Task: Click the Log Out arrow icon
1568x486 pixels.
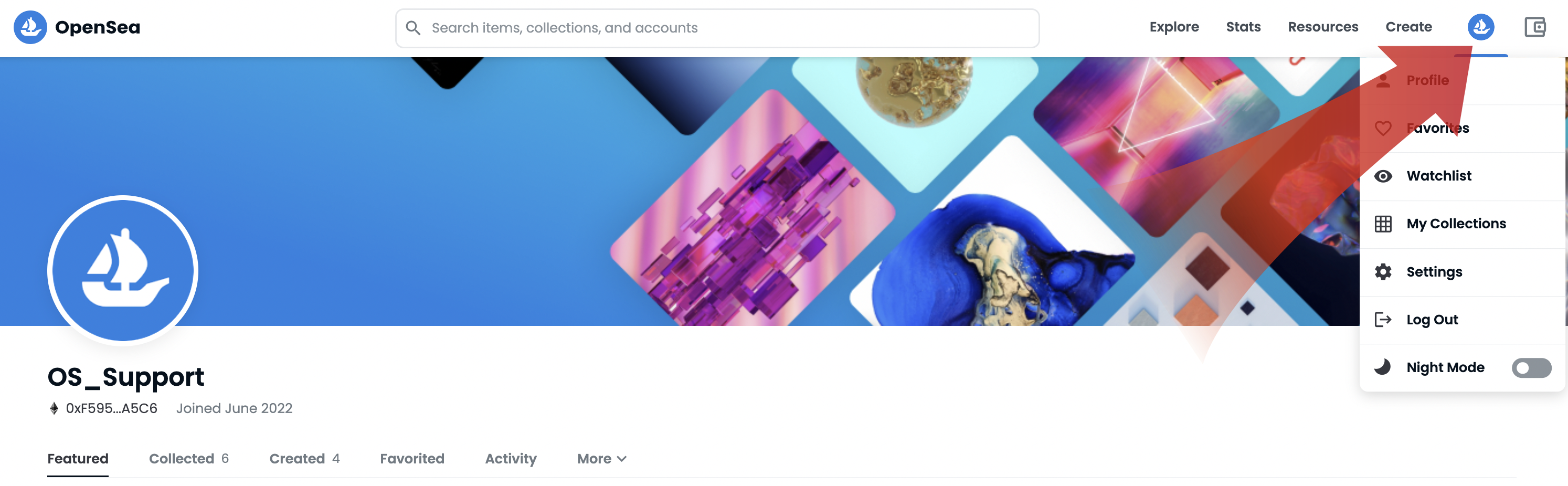Action: click(1383, 320)
